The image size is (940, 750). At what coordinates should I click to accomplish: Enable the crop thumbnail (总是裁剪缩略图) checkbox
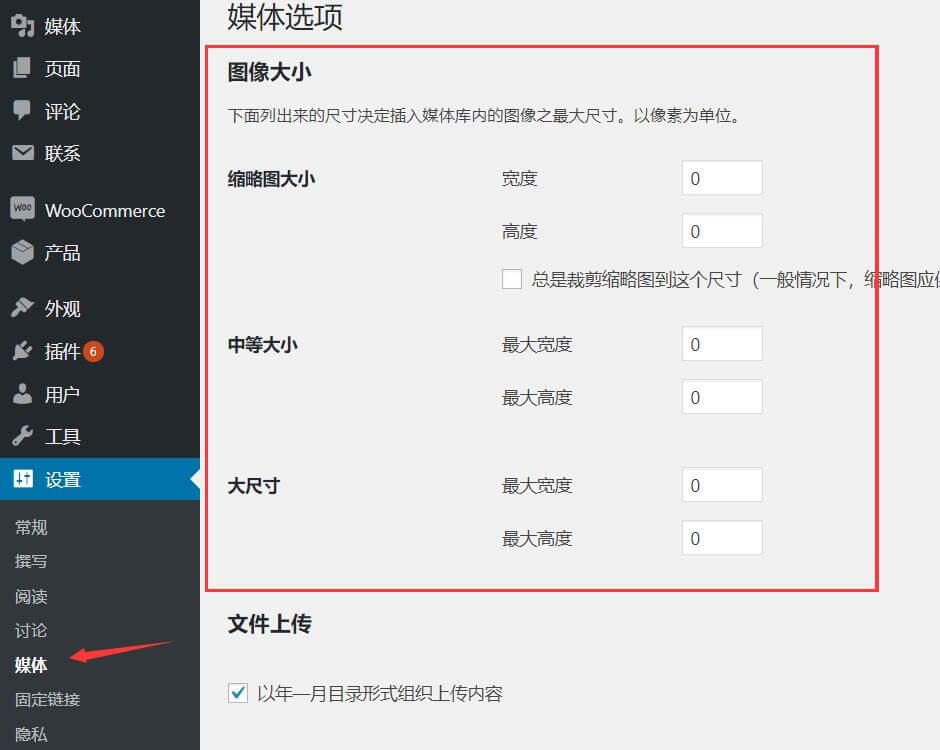[x=512, y=280]
